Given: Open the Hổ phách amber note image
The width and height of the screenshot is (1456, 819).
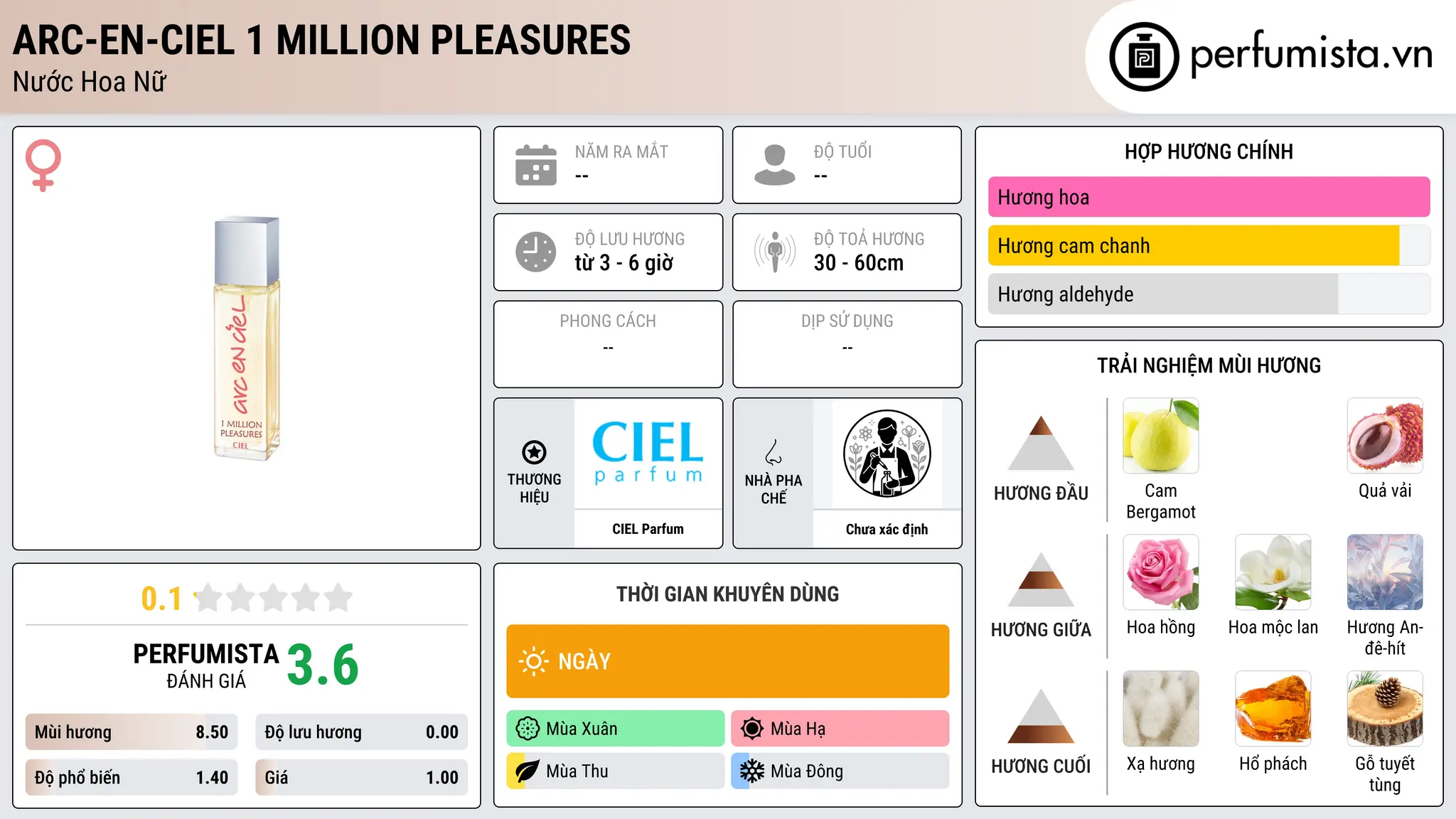Looking at the screenshot, I should coord(1273,709).
